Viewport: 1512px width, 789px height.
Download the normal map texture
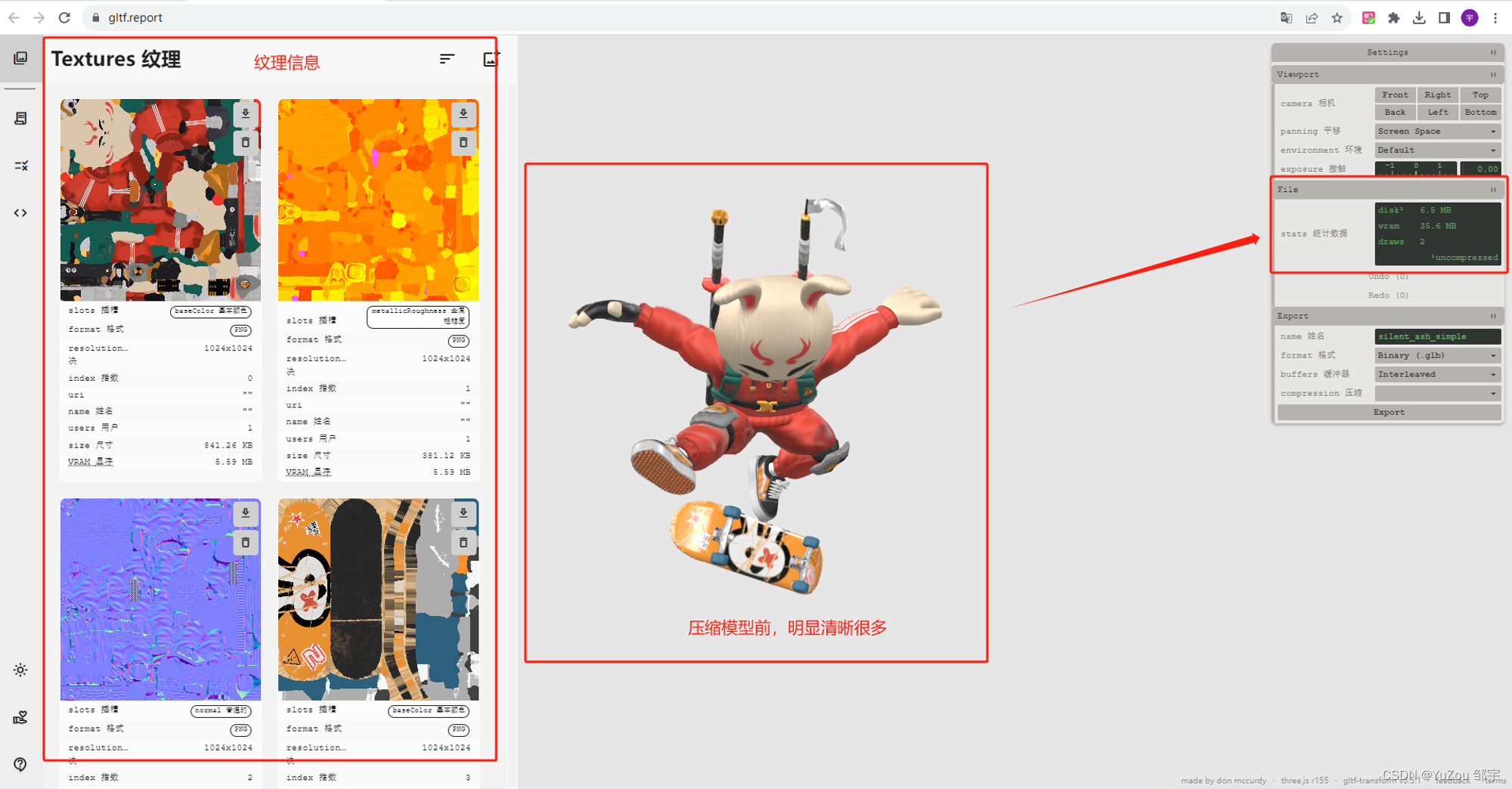(x=246, y=514)
